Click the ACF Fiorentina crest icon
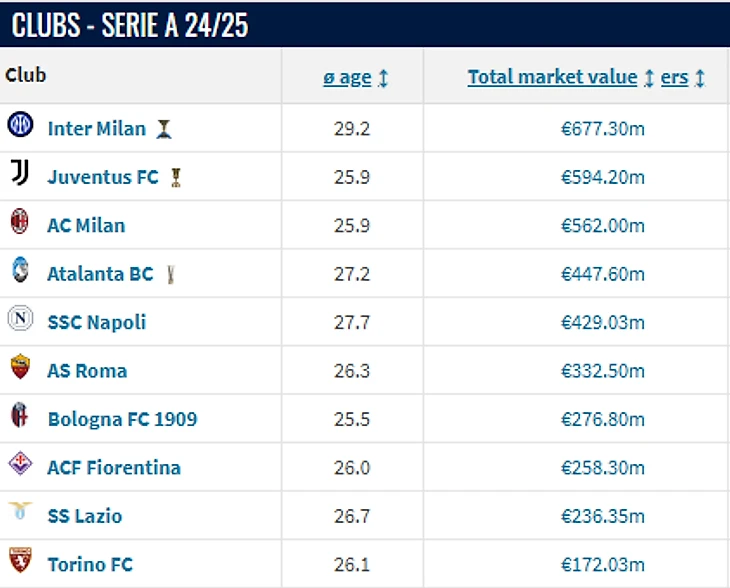The width and height of the screenshot is (730, 588). coord(20,465)
